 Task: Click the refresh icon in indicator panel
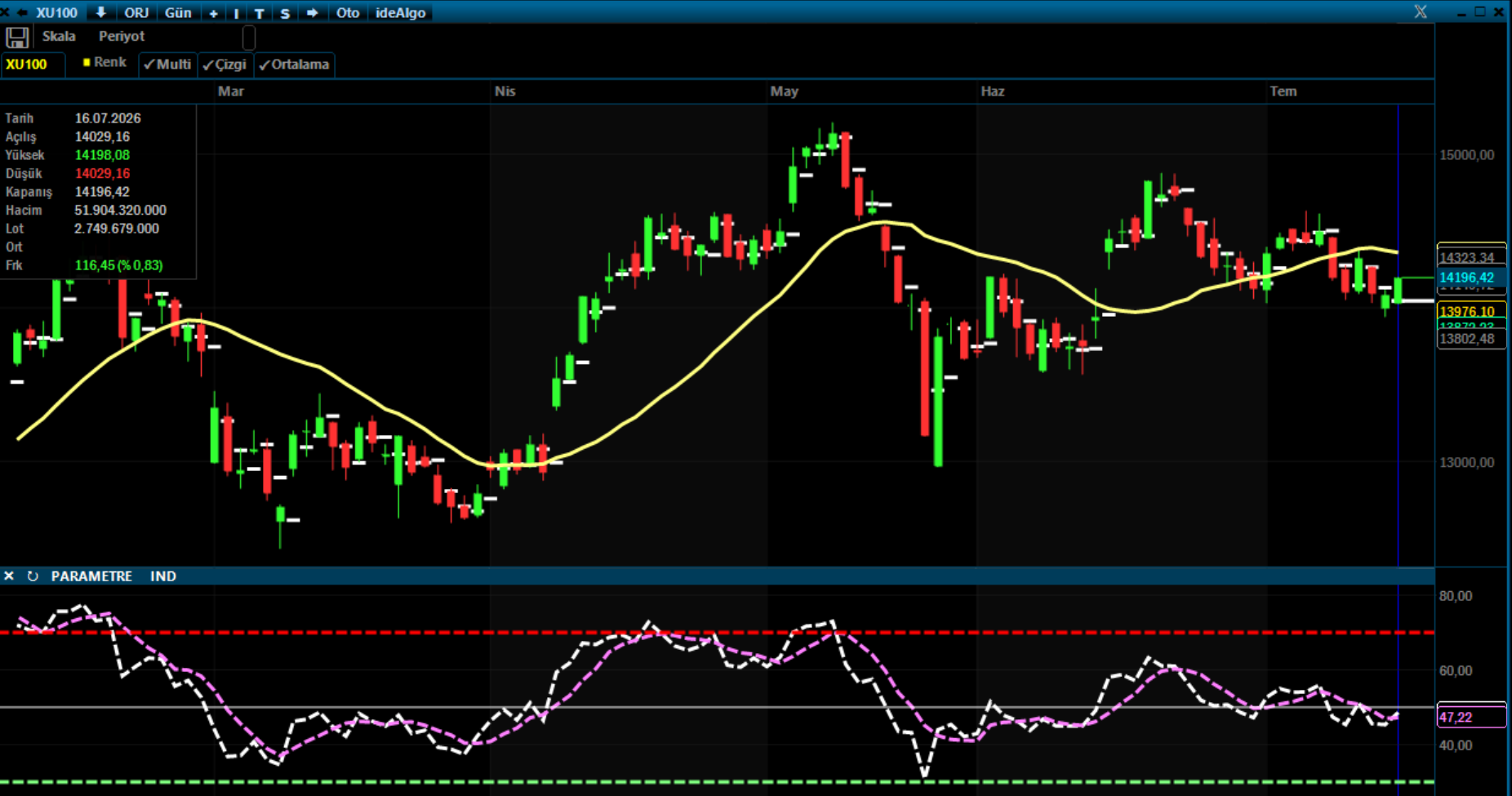(33, 576)
